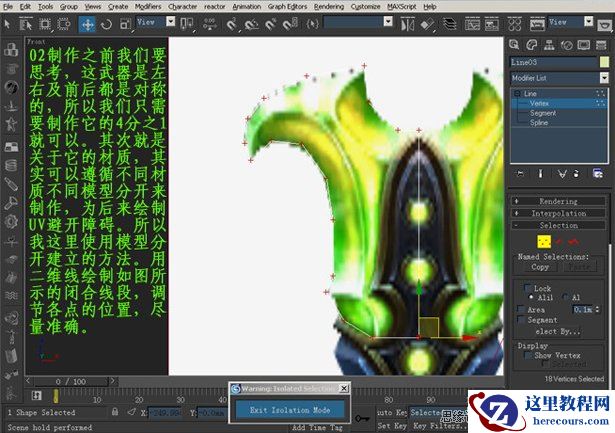Click the Align tool icon

coord(427,25)
